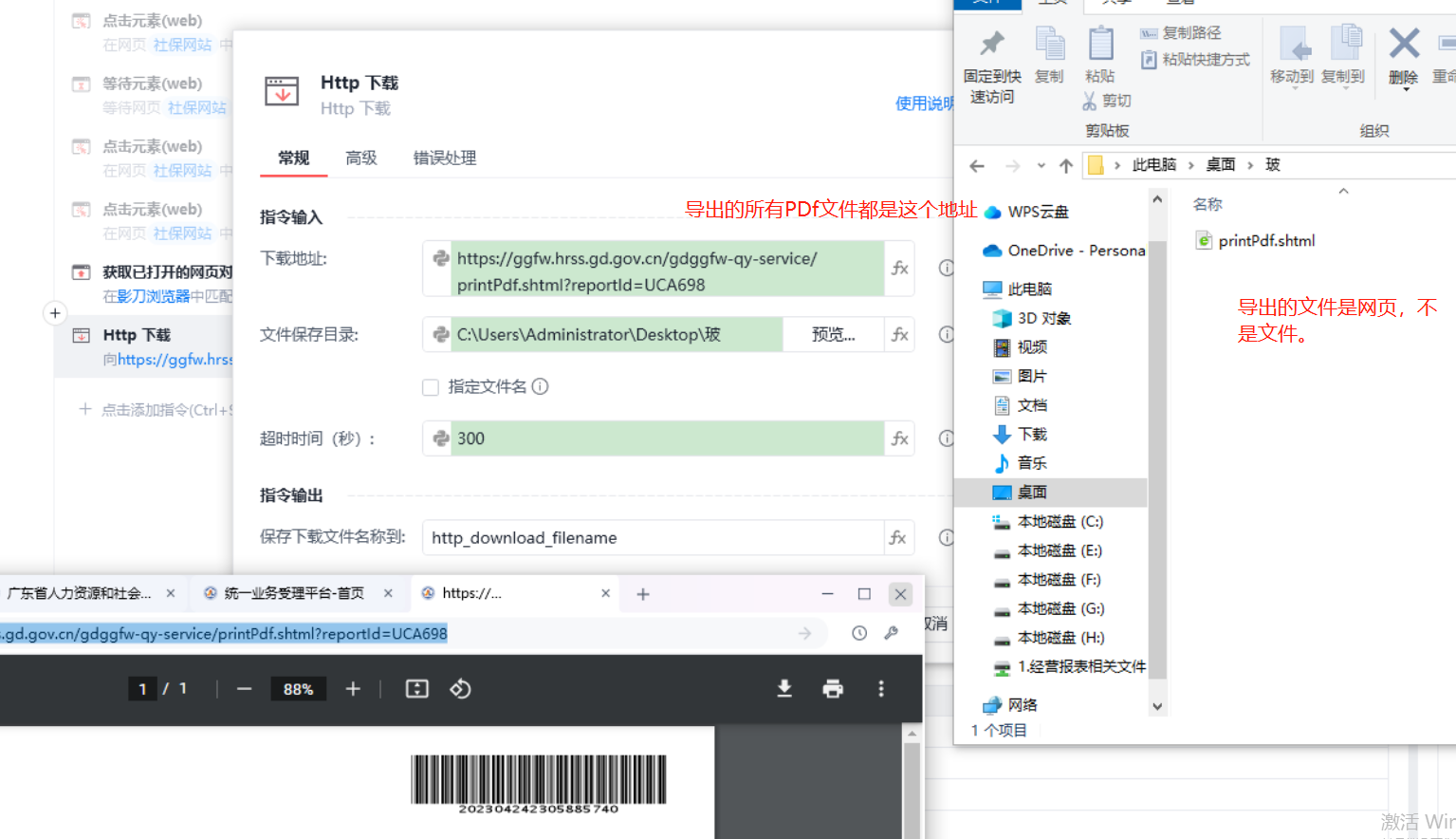The image size is (1456, 839).
Task: Click the 超时时间 input showing 300
Action: 667,438
